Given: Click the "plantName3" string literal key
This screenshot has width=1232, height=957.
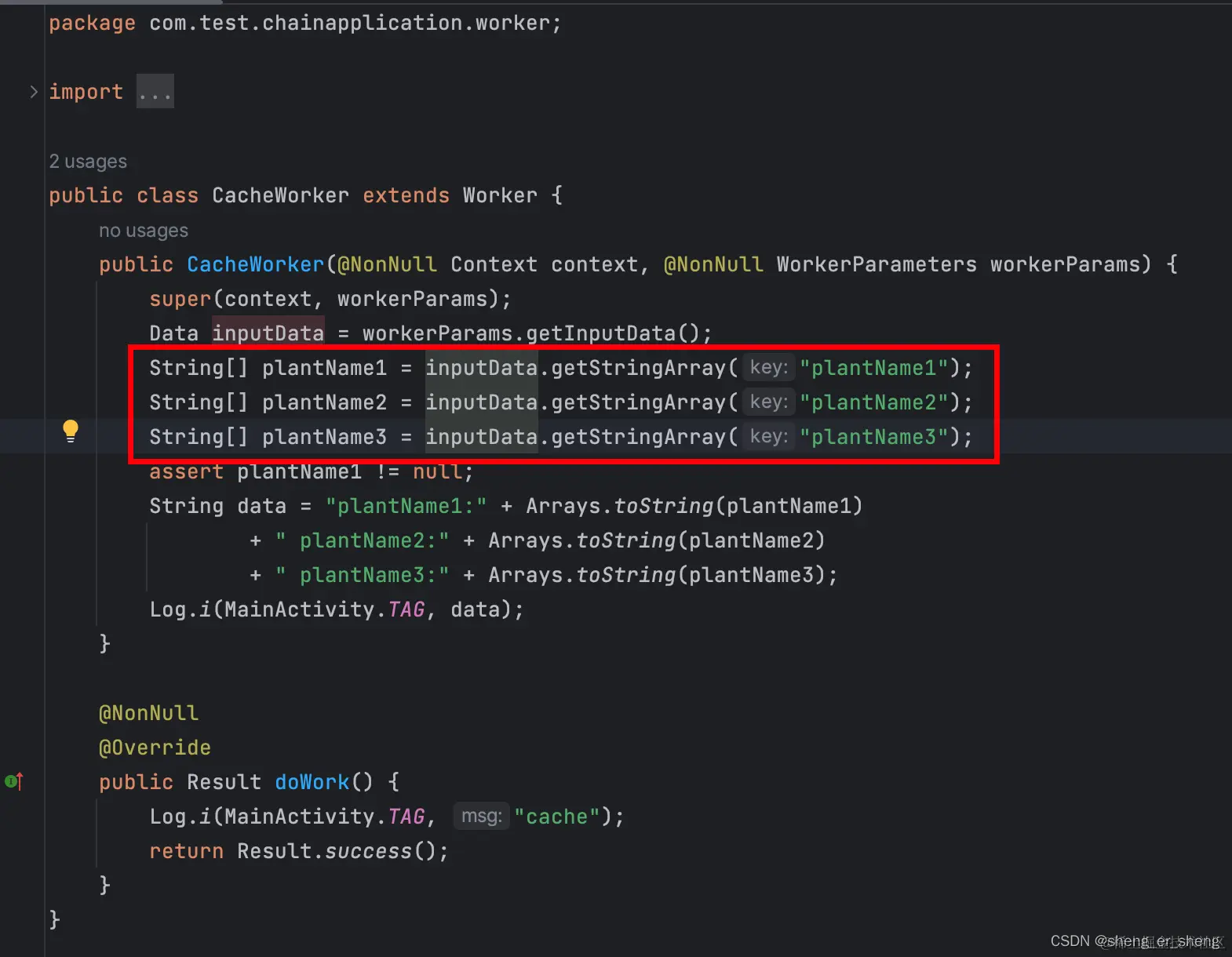Looking at the screenshot, I should tap(874, 437).
